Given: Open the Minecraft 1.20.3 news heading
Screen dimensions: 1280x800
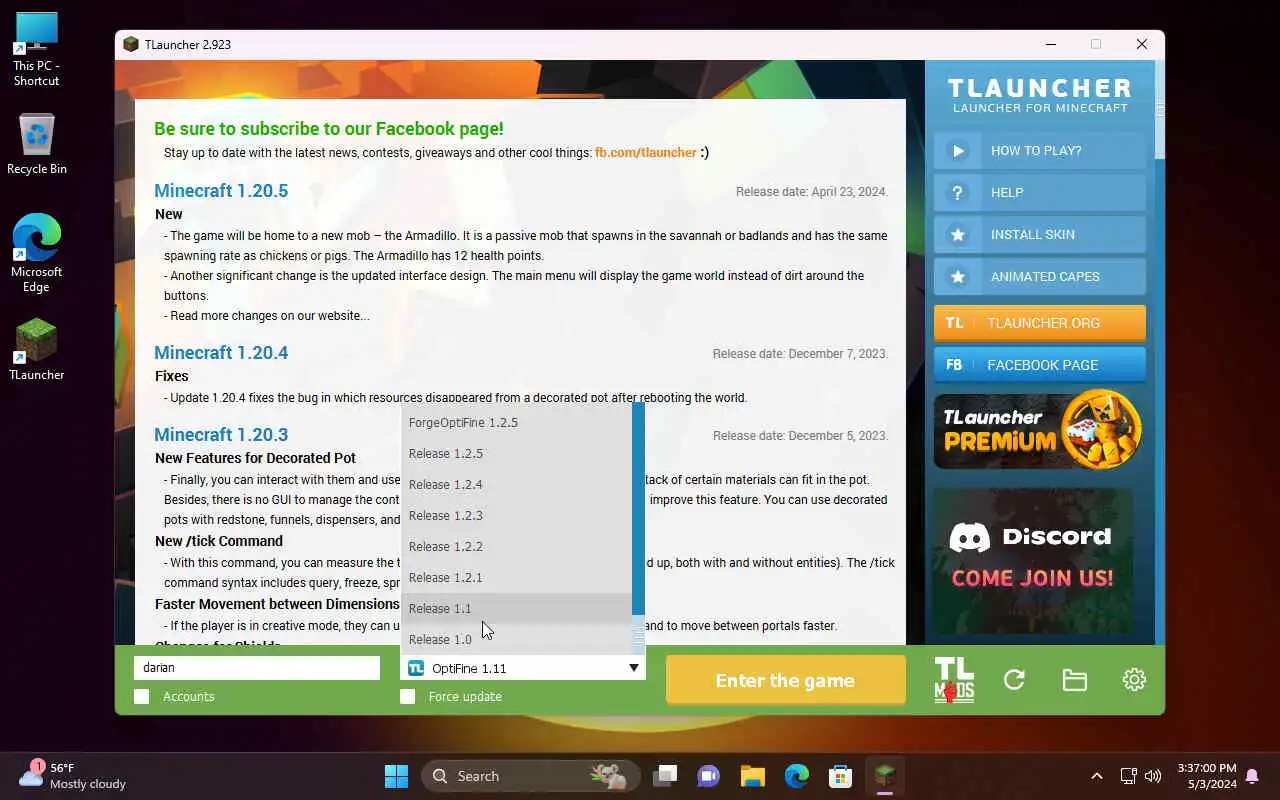Looking at the screenshot, I should [x=221, y=435].
